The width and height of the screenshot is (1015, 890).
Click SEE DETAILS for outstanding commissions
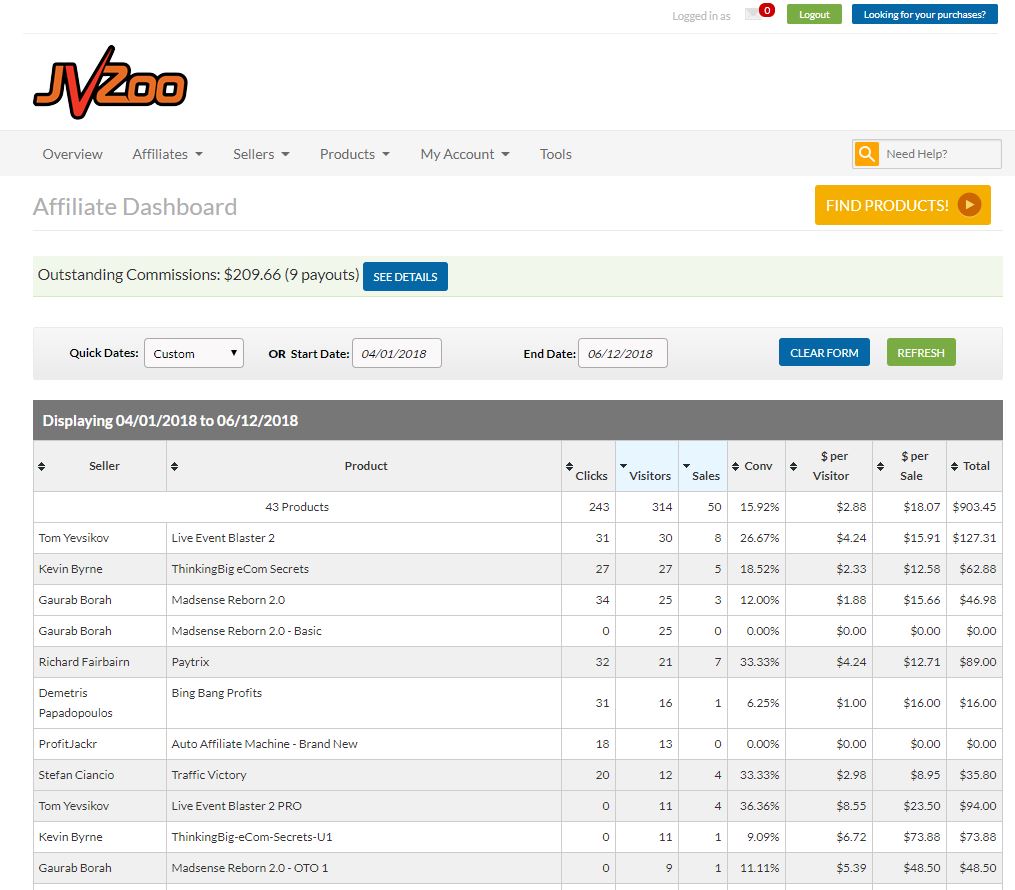405,276
